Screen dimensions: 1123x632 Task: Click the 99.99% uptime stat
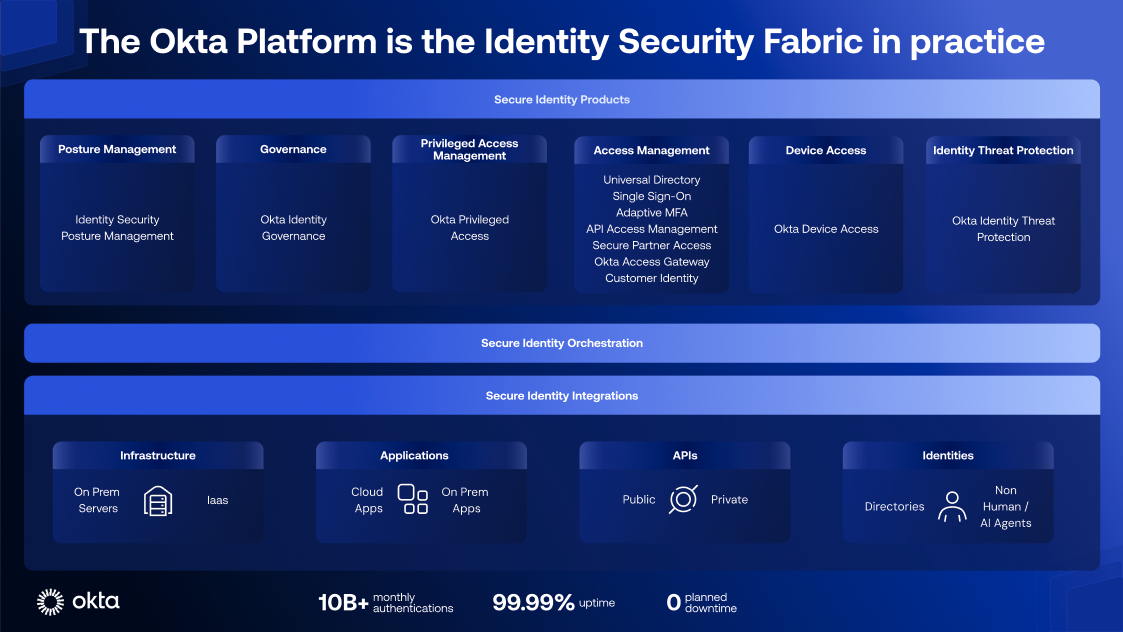(553, 603)
